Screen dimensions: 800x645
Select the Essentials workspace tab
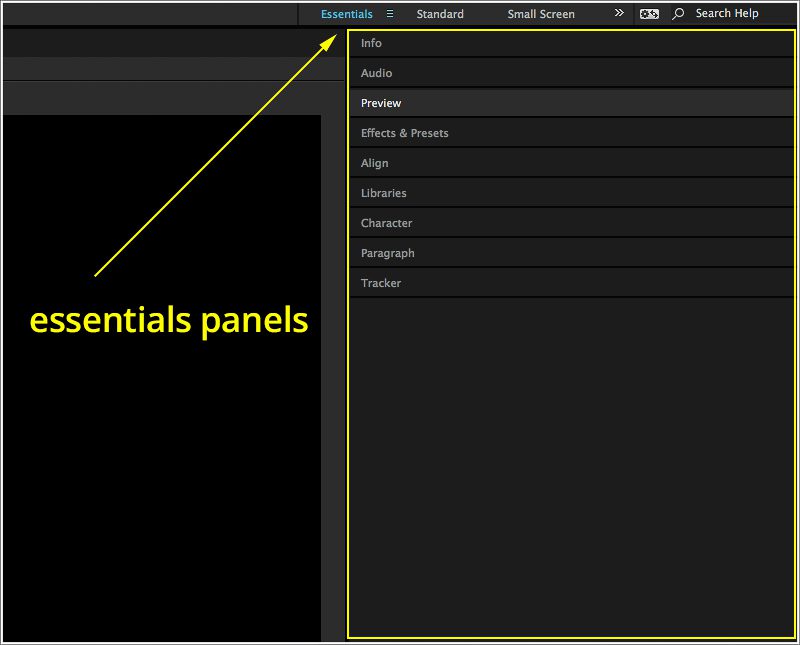tap(345, 14)
